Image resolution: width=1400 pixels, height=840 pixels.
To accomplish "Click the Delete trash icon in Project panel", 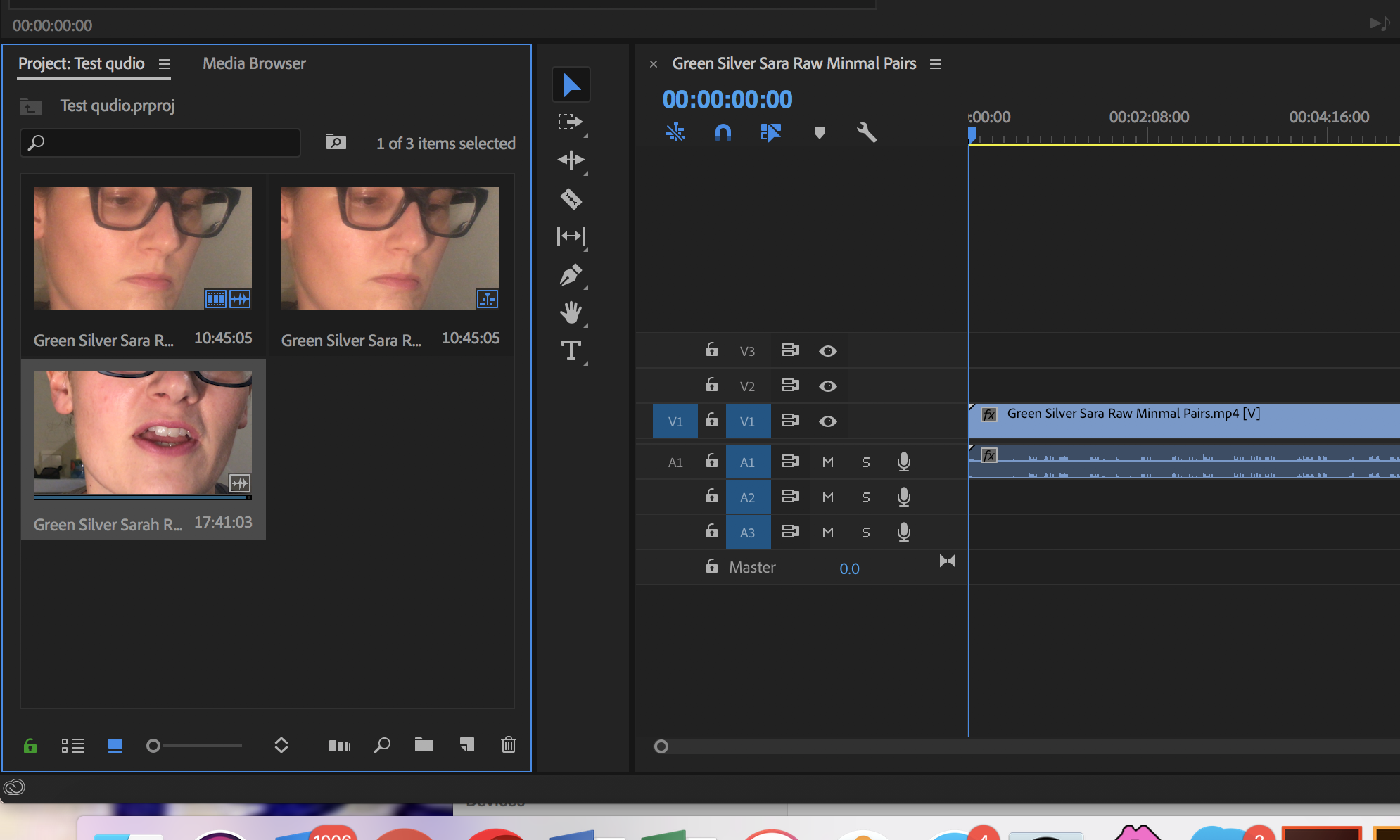I will point(508,745).
